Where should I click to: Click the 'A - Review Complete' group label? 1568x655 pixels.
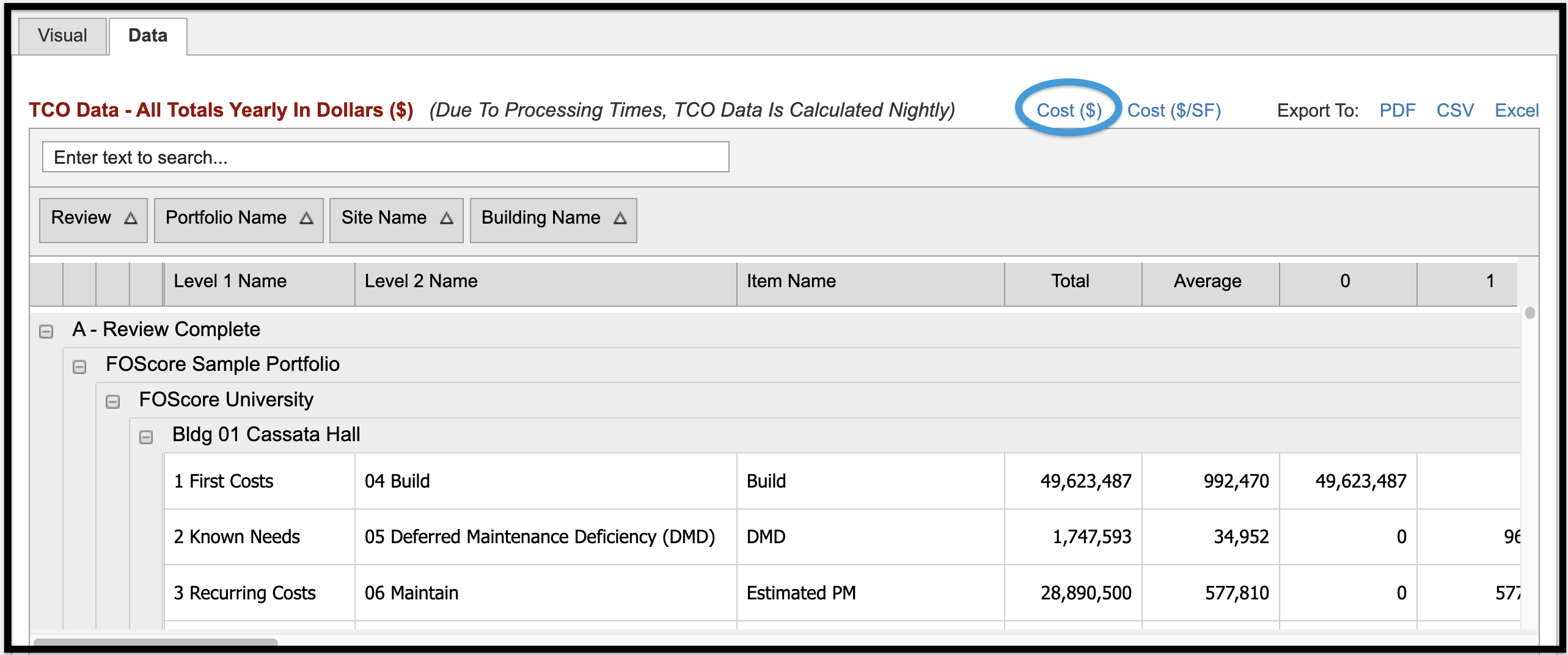(166, 329)
